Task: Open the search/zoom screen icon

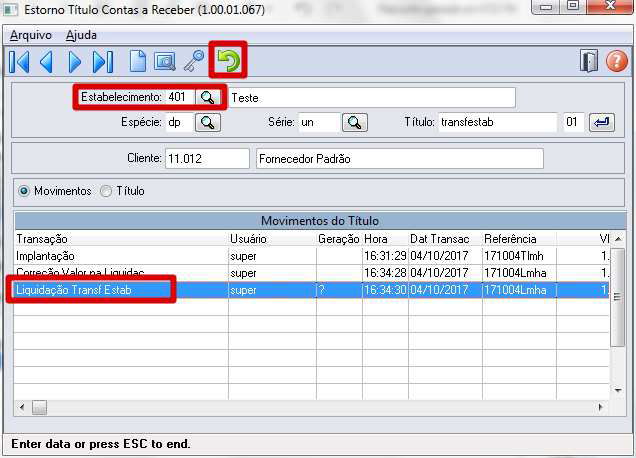Action: (x=165, y=62)
